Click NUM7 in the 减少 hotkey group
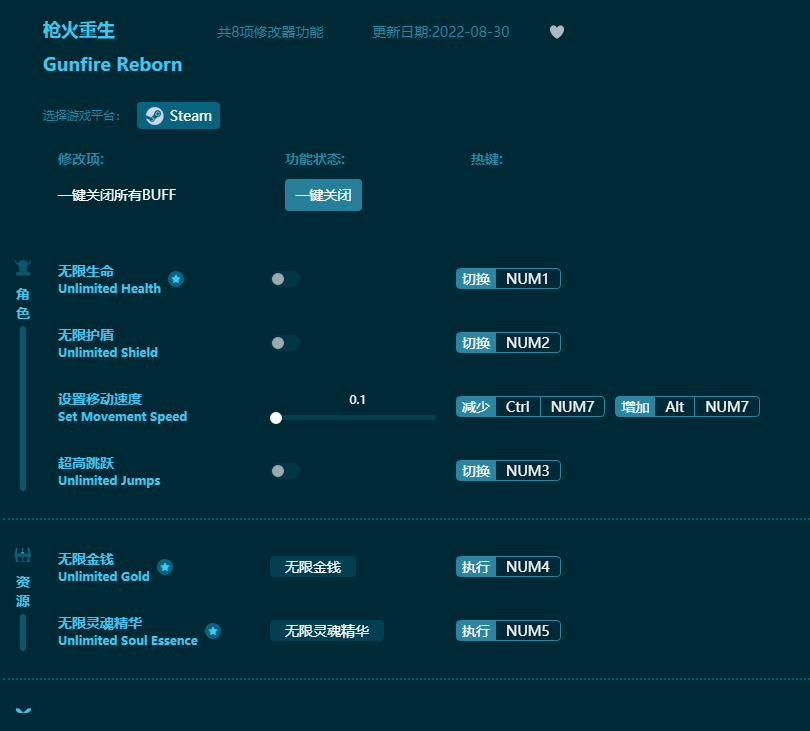810x731 pixels. (x=572, y=407)
